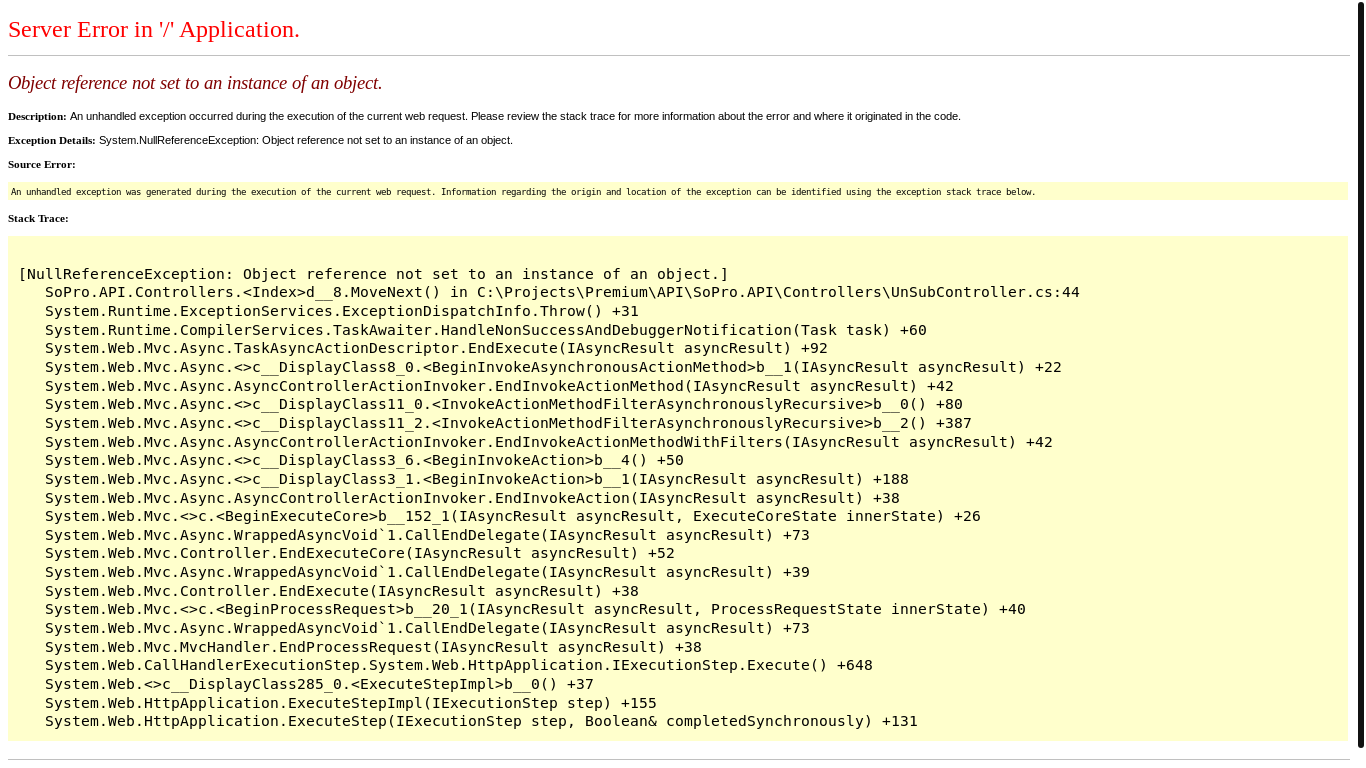Click the "An unhandled exception was generated" source error text

click(523, 192)
